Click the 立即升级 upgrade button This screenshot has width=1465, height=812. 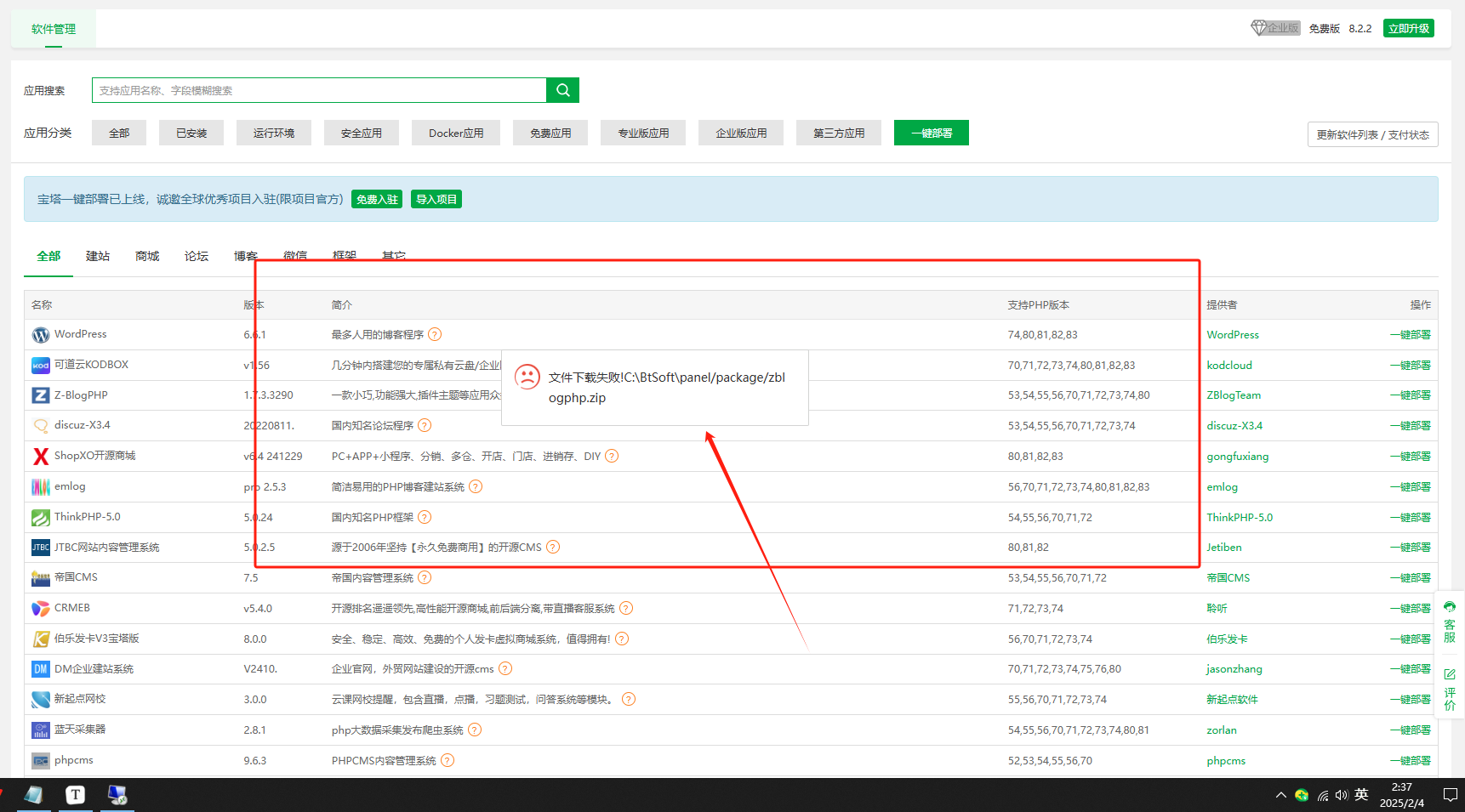pyautogui.click(x=1409, y=28)
